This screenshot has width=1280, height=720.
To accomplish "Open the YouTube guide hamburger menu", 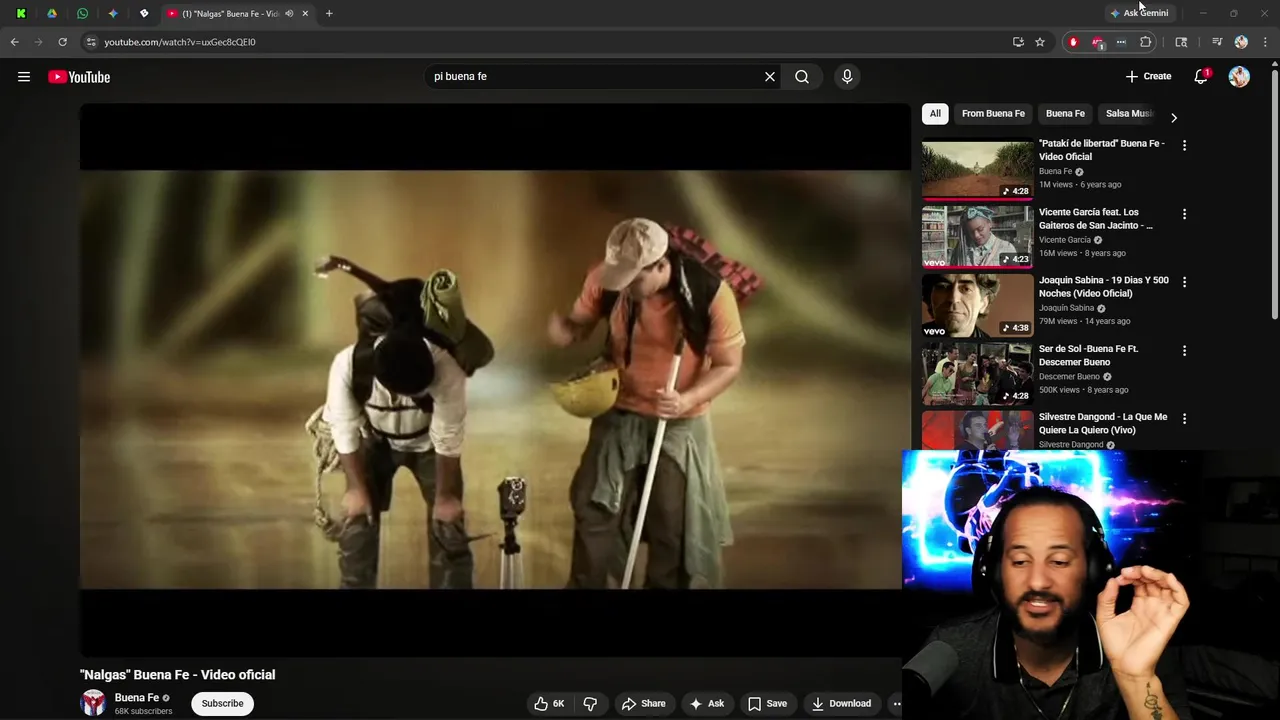I will pos(24,77).
